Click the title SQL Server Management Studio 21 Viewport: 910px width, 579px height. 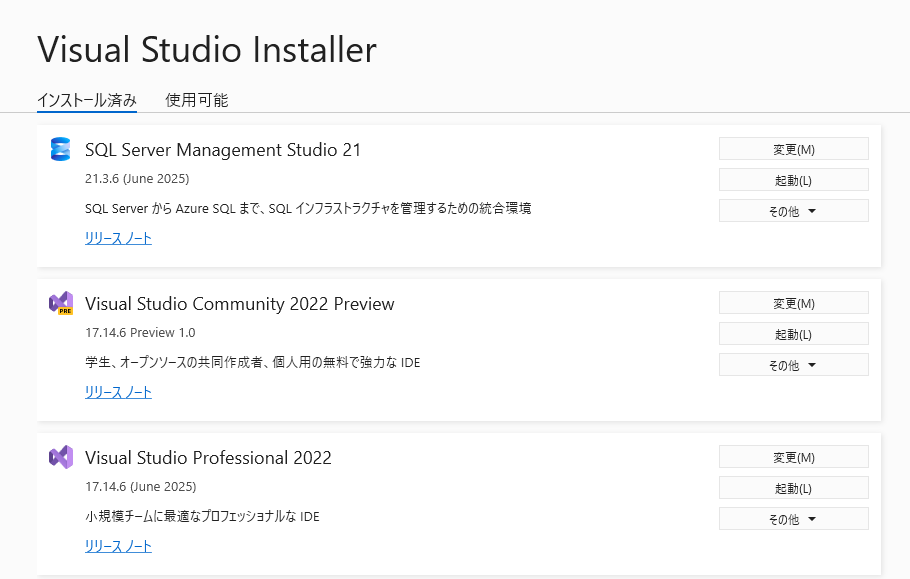pyautogui.click(x=223, y=150)
